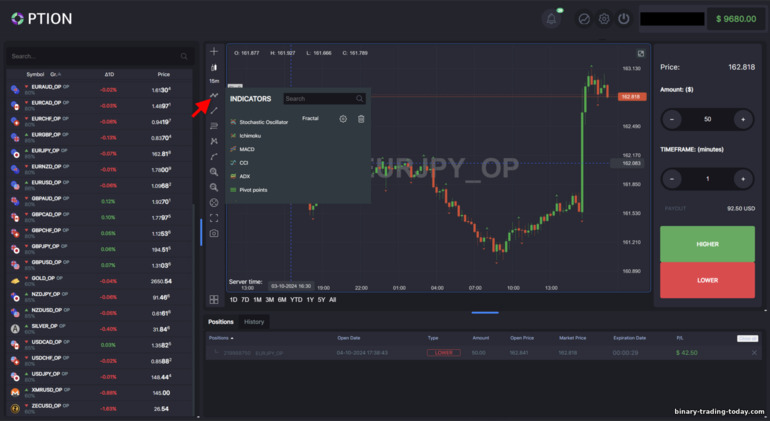Viewport: 770px width, 421px height.
Task: Select GBPJPY_OP in the watchlist
Action: coord(100,249)
